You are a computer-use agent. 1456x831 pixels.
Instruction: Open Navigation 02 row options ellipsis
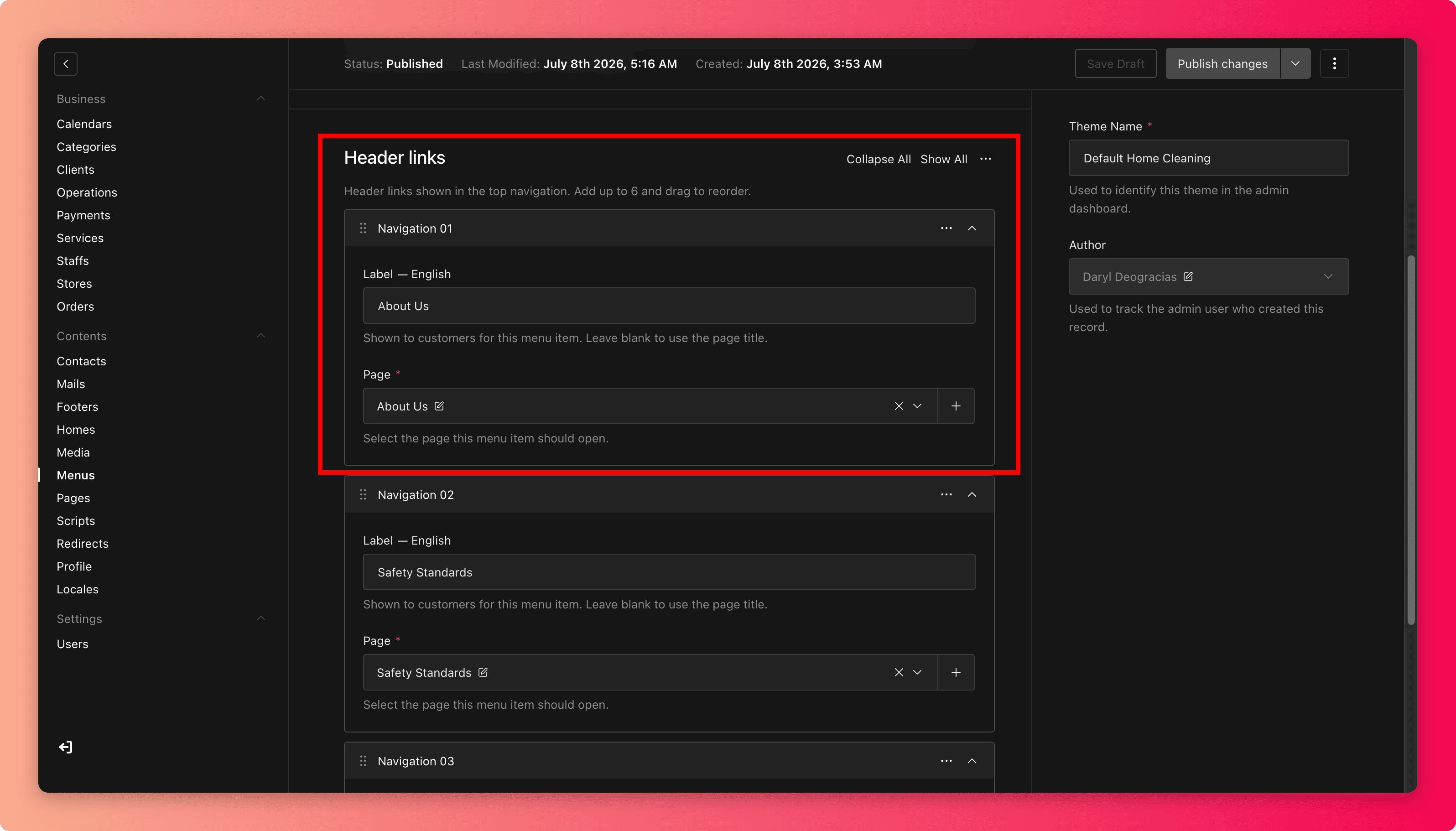click(946, 495)
